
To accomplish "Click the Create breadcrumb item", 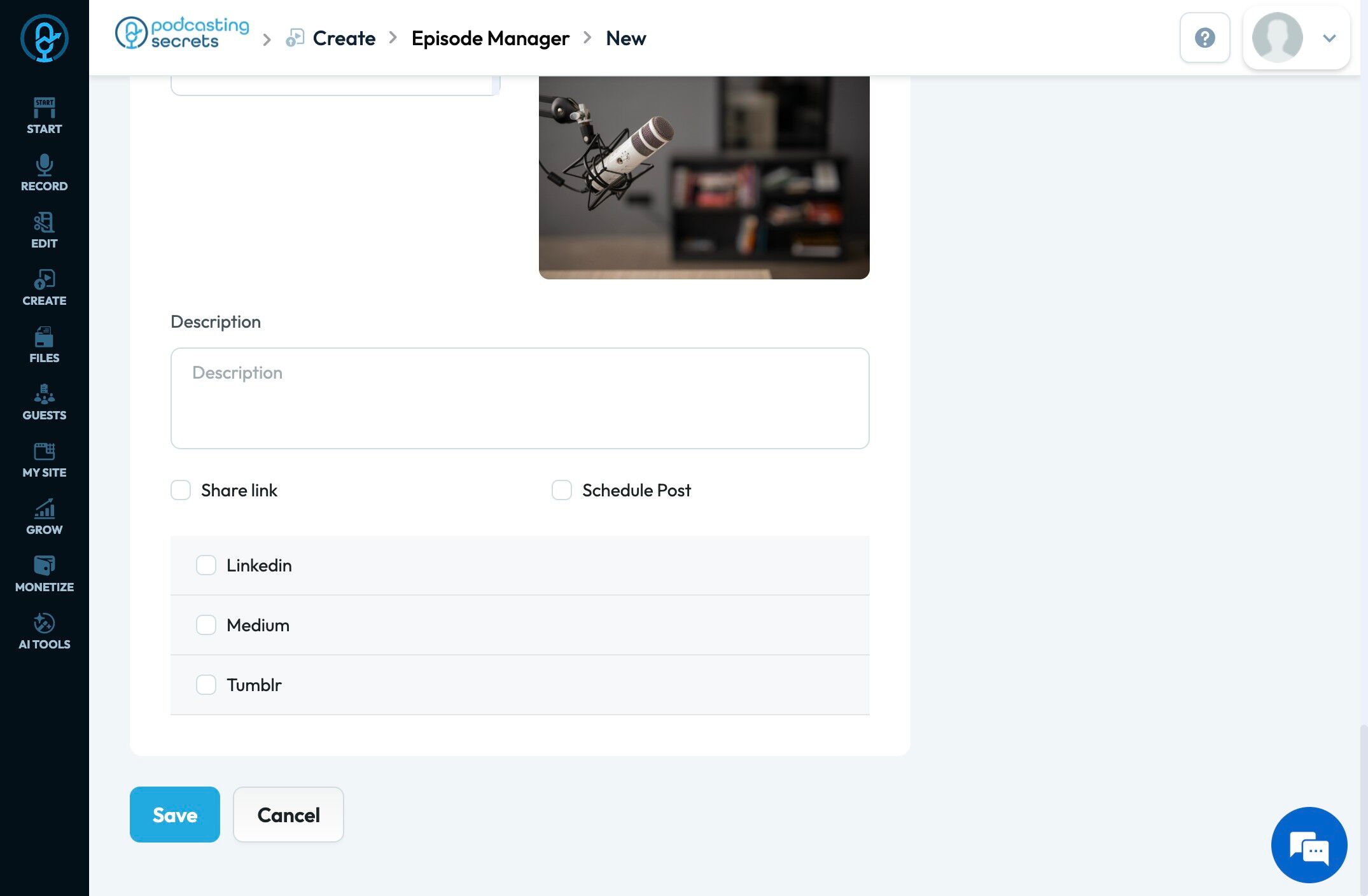I will (x=344, y=38).
